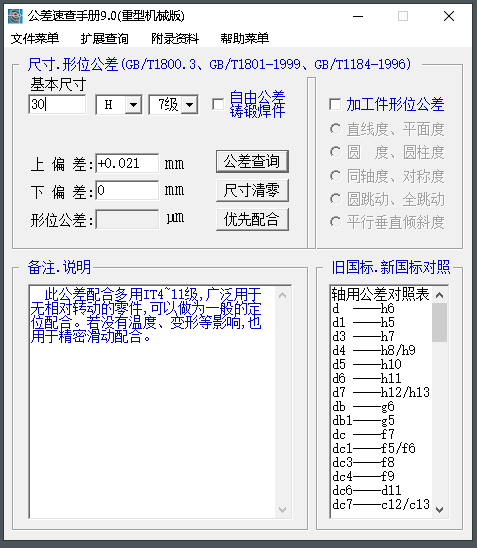Image resolution: width=477 pixels, height=548 pixels.
Task: Select the 直线度、平面度 radio button
Action: (335, 129)
